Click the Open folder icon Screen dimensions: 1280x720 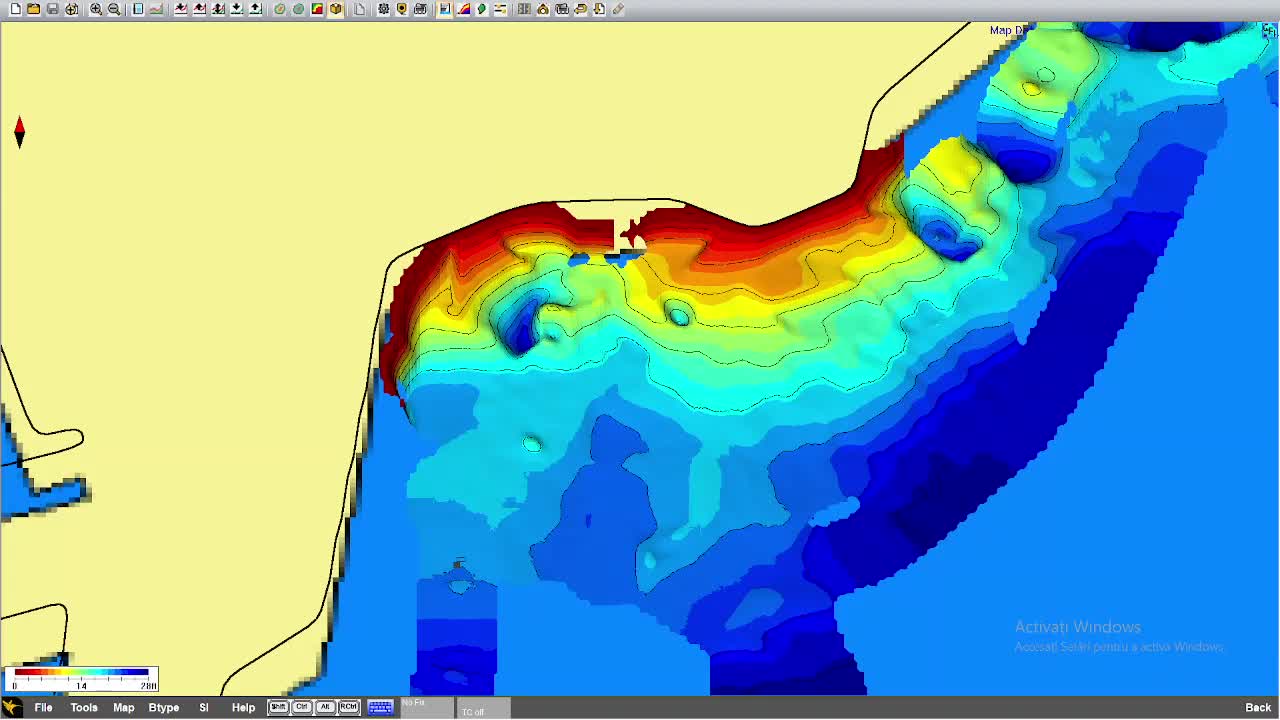pyautogui.click(x=33, y=9)
